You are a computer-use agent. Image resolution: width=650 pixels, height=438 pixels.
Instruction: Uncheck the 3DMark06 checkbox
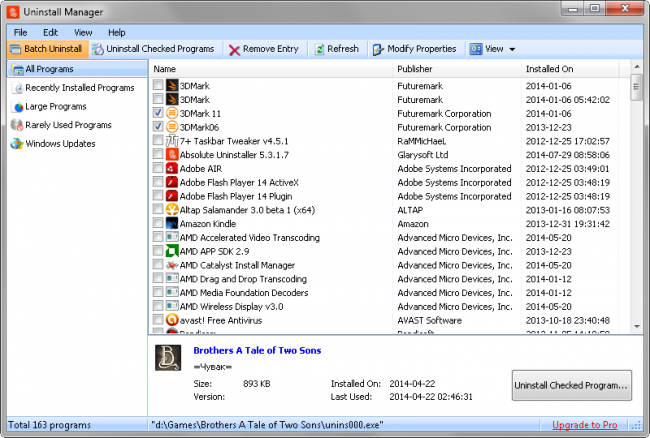158,126
